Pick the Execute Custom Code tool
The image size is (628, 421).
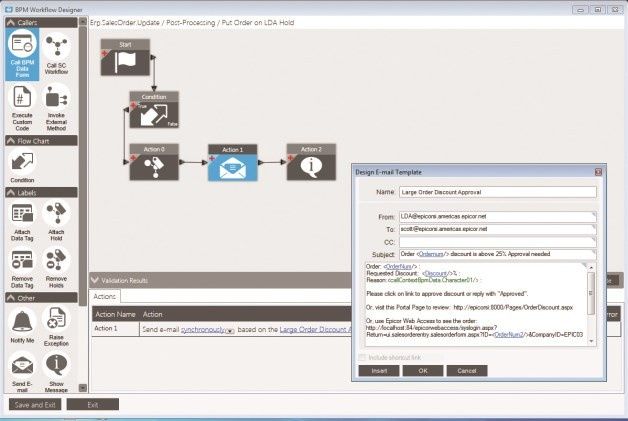tap(22, 109)
